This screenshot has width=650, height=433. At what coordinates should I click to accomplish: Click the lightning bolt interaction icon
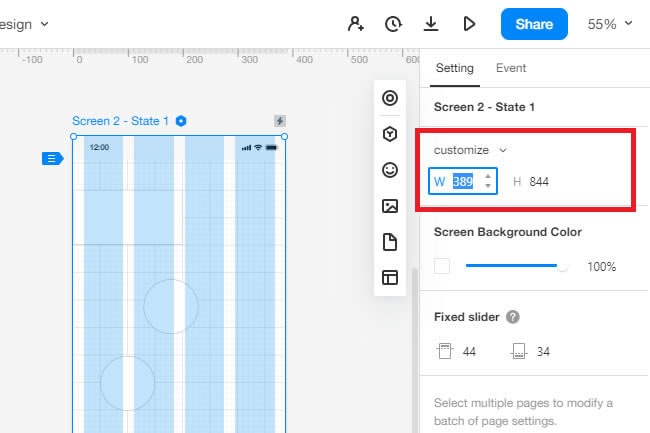pyautogui.click(x=280, y=121)
